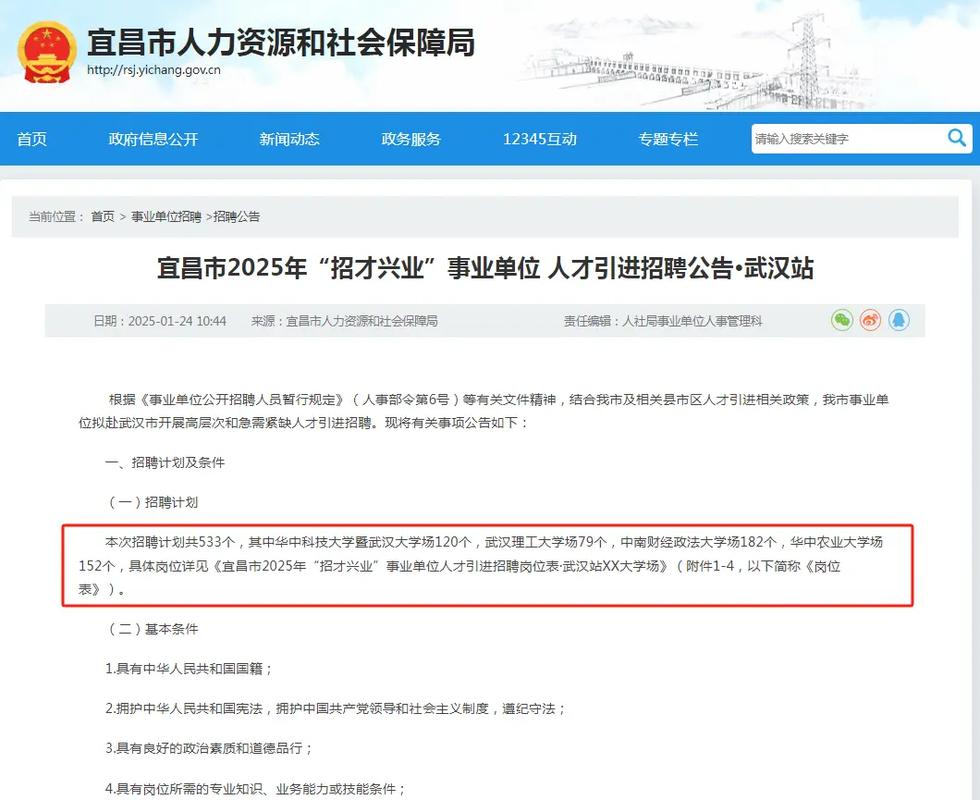Click the article title 宜昌市2025年招才兴业招聘公告

(489, 268)
